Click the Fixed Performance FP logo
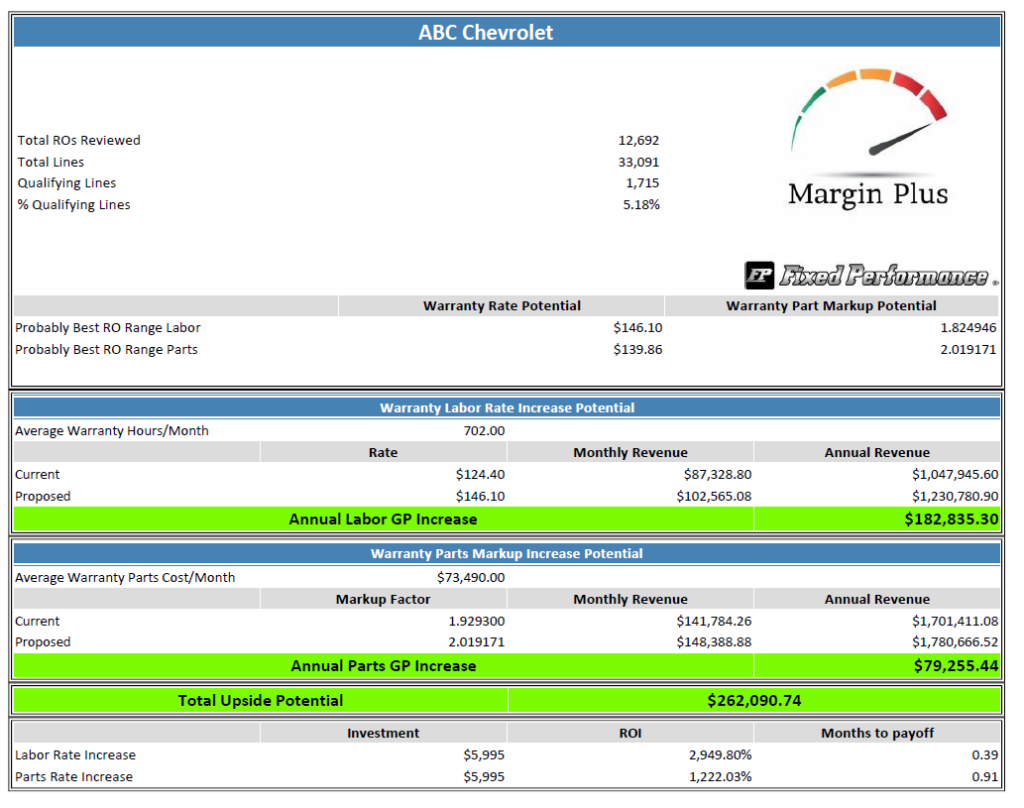The width and height of the screenshot is (1024, 808). 871,275
